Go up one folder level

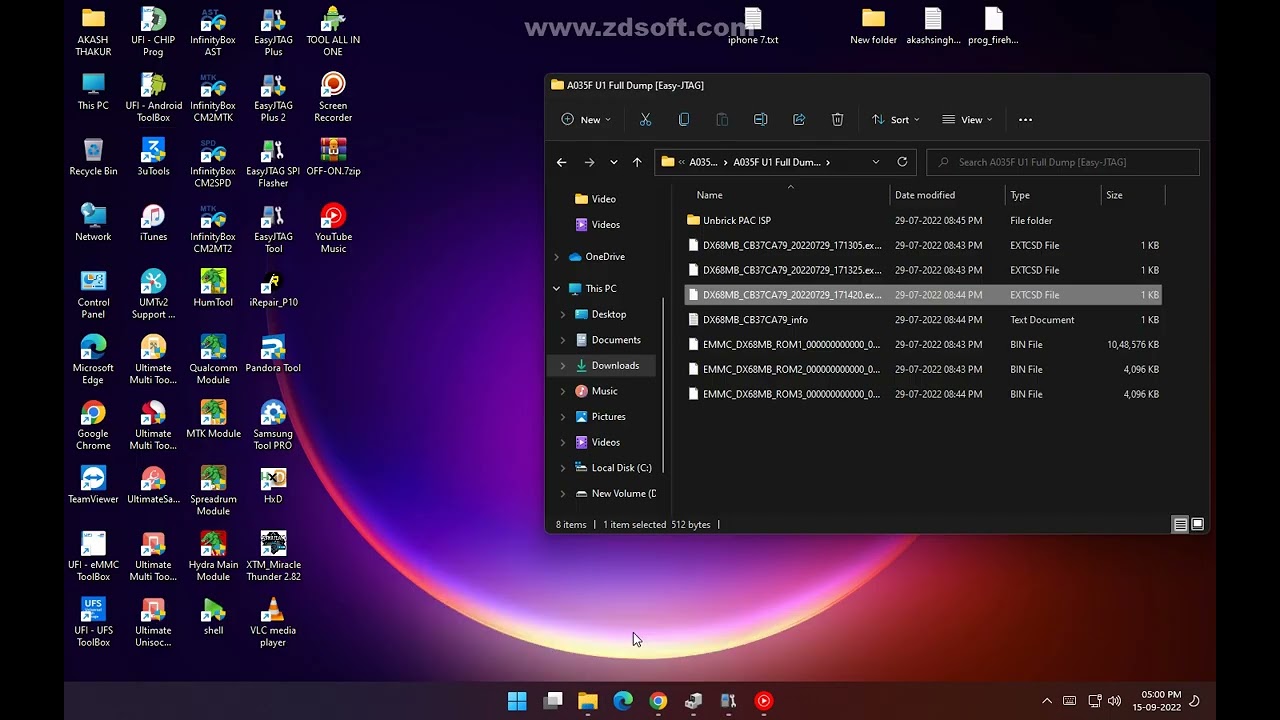(637, 162)
